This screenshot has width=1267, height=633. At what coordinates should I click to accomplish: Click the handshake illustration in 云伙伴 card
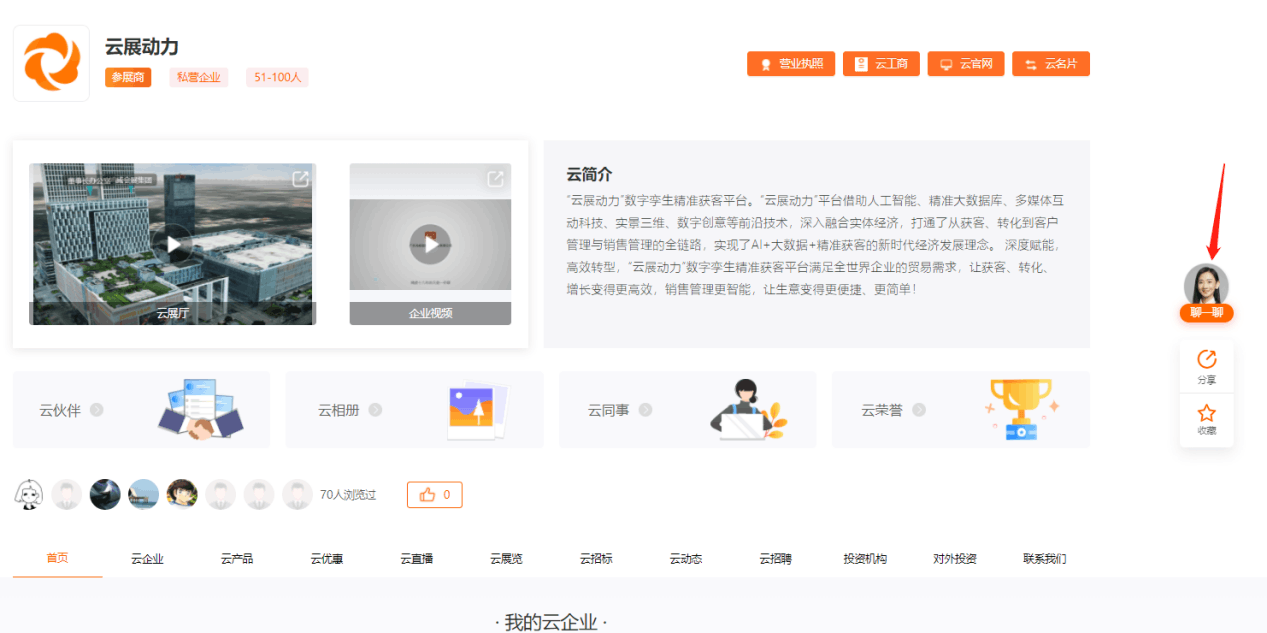[x=200, y=409]
